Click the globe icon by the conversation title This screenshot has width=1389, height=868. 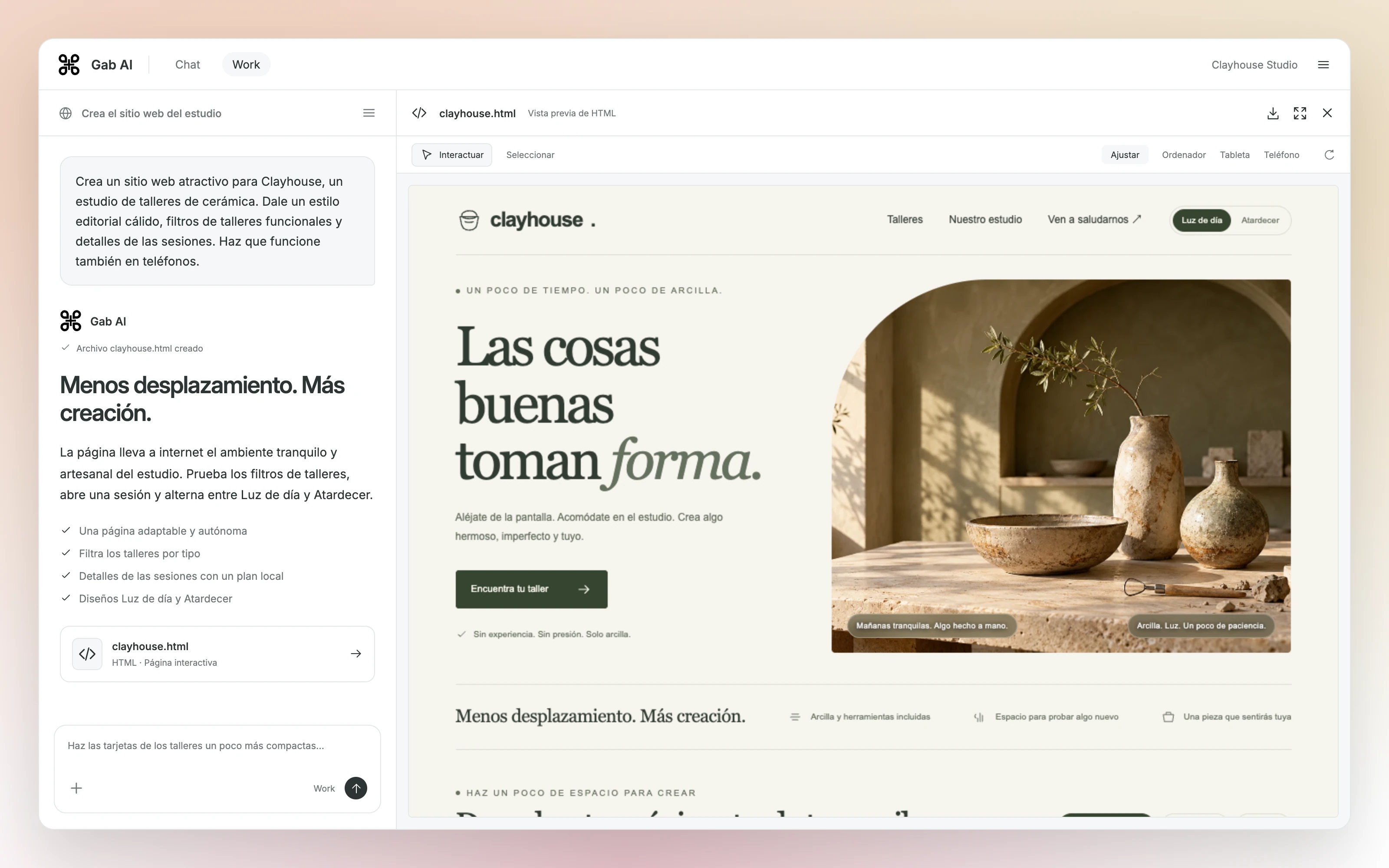66,113
